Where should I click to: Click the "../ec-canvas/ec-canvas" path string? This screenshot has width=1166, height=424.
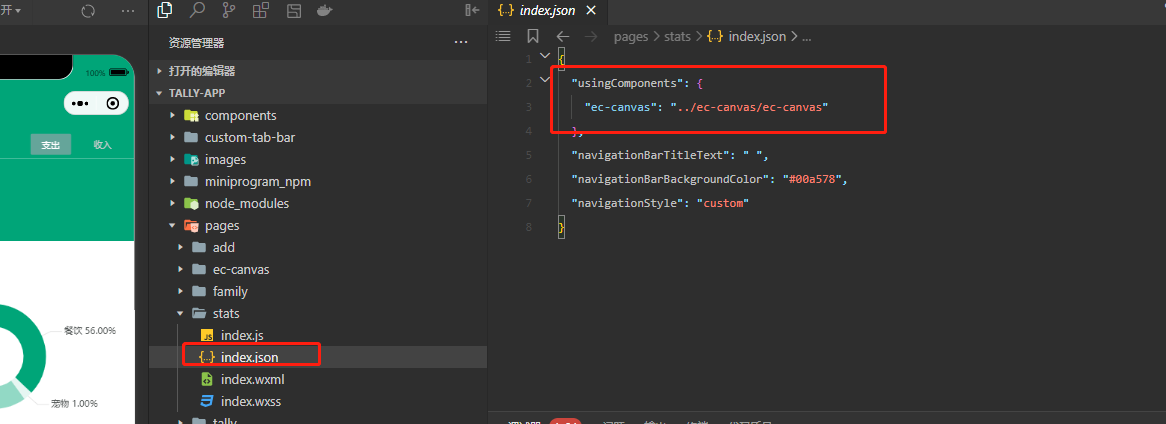(749, 107)
